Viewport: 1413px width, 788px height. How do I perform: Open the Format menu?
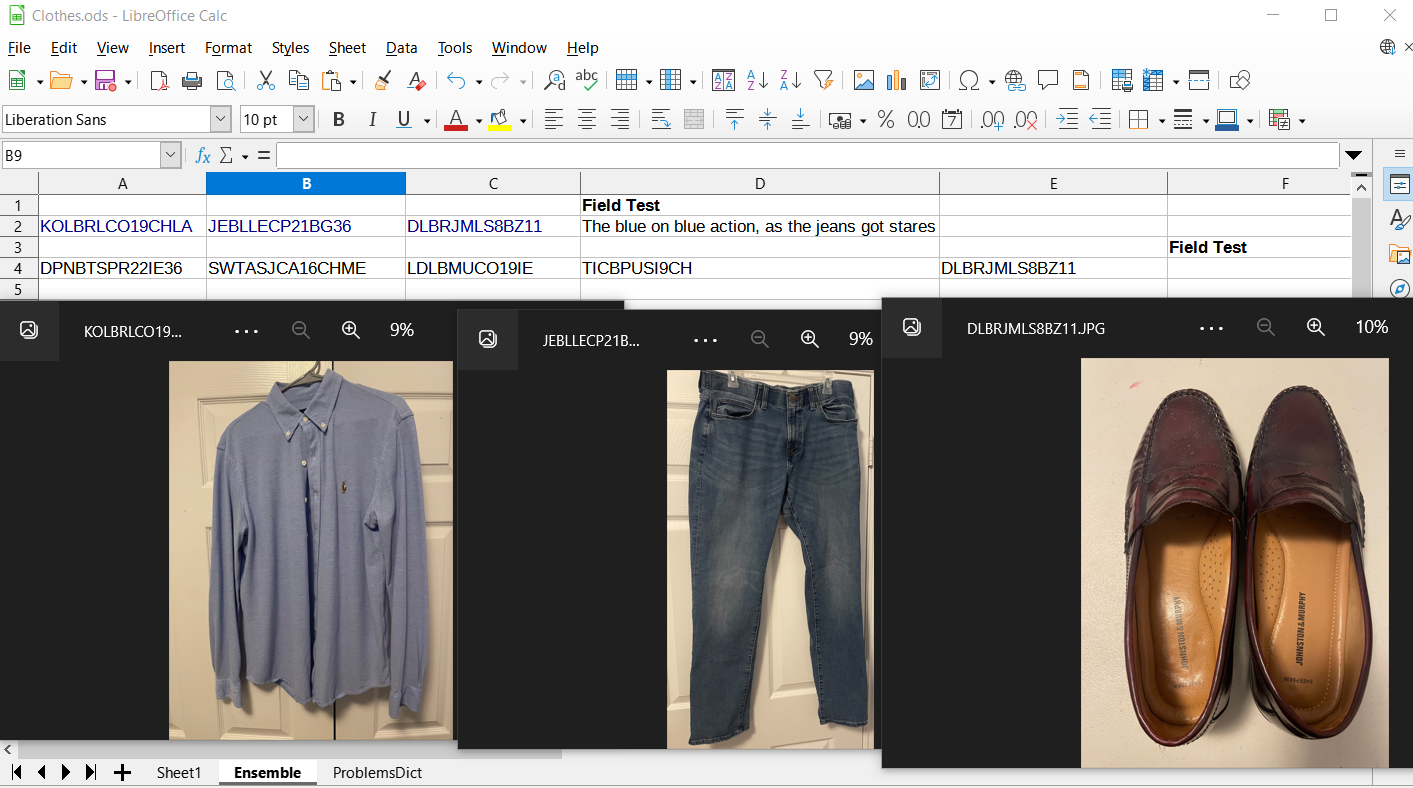coord(228,48)
